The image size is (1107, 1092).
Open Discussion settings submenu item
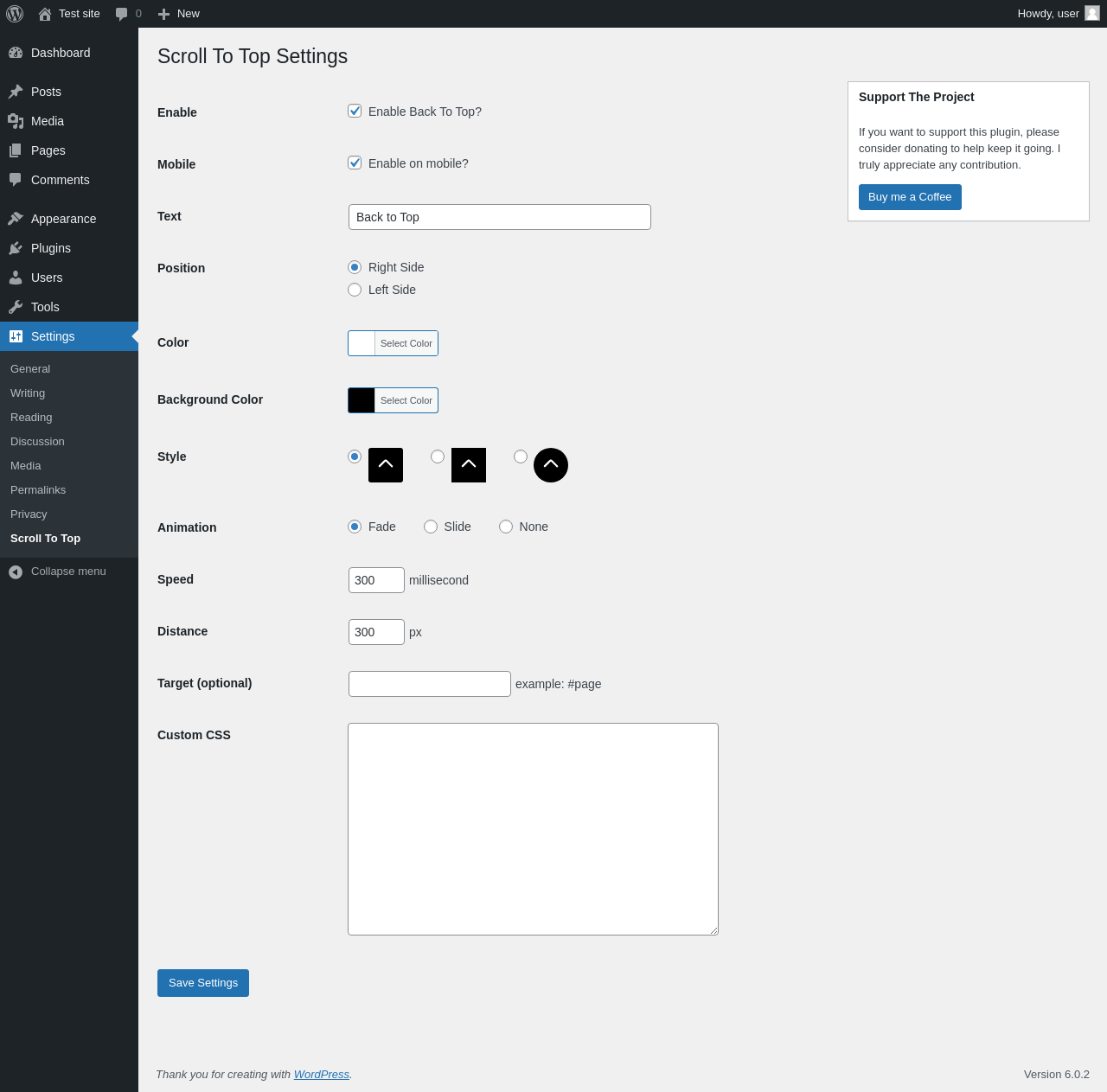tap(37, 442)
